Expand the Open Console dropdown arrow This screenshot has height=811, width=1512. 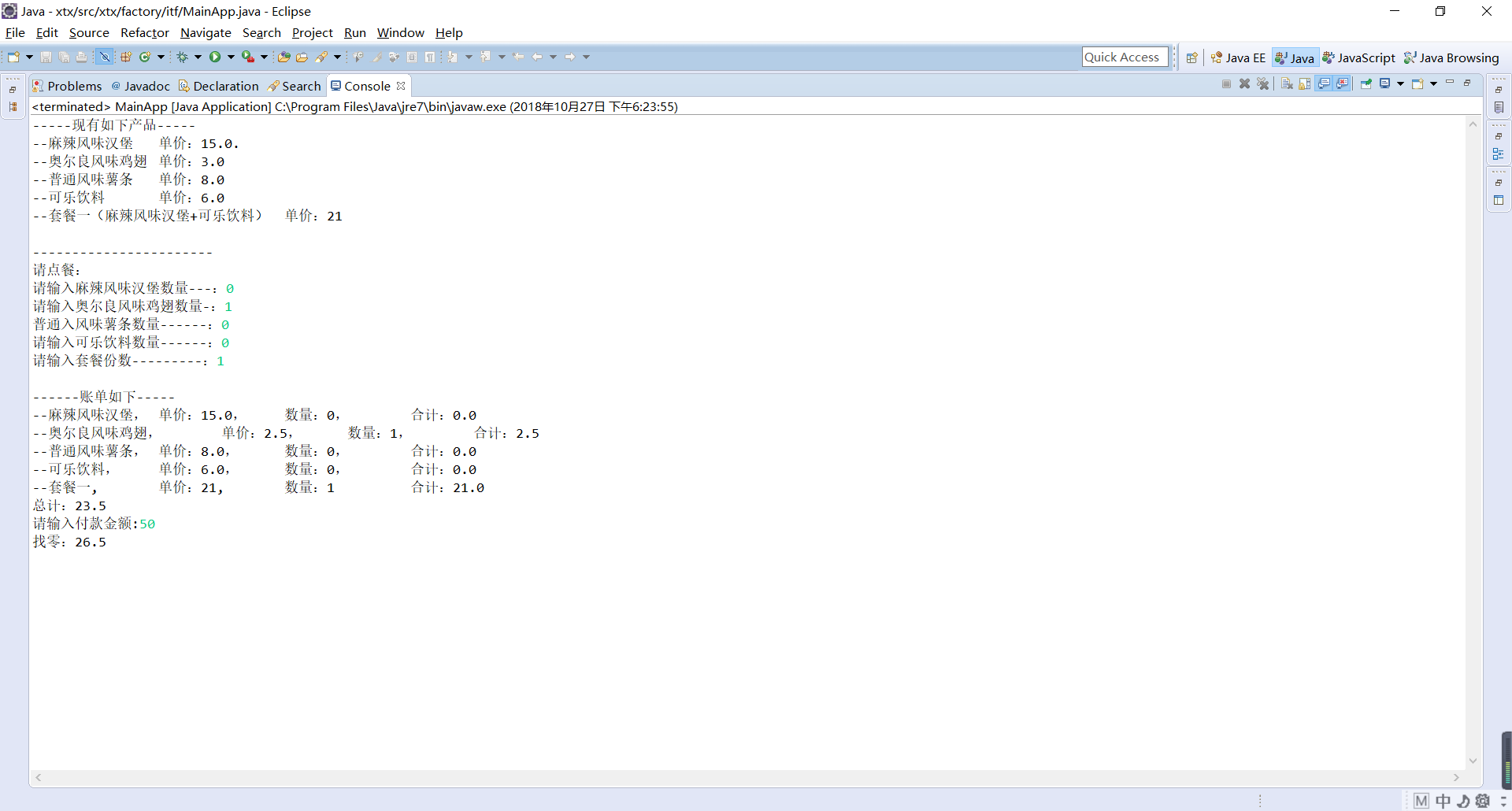pos(1434,83)
